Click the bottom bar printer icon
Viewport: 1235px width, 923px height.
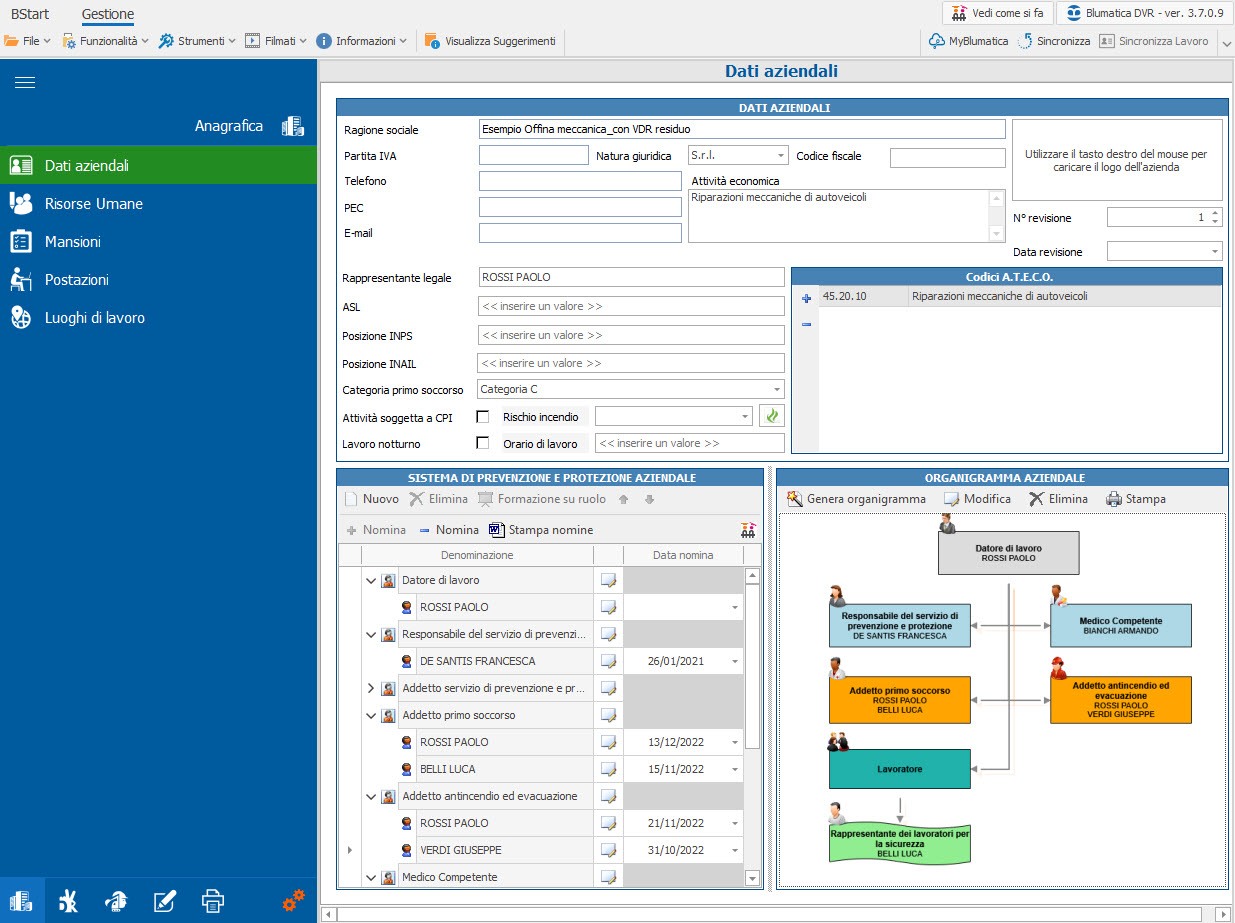click(213, 901)
